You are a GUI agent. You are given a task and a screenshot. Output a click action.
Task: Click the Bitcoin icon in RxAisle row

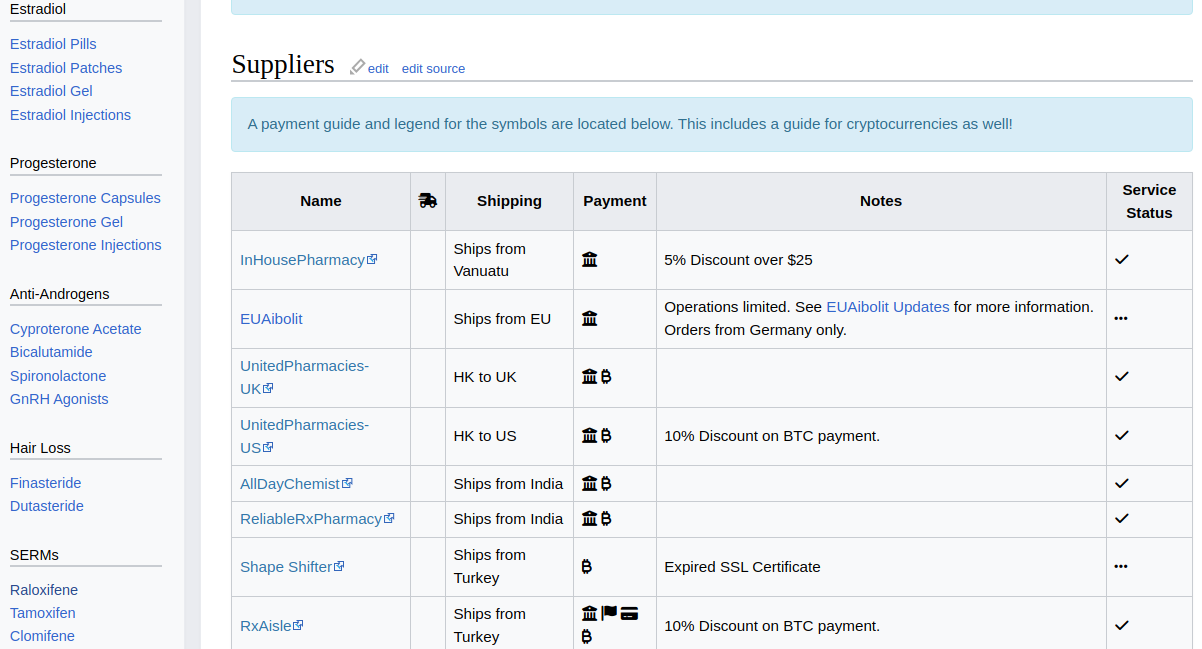(587, 637)
